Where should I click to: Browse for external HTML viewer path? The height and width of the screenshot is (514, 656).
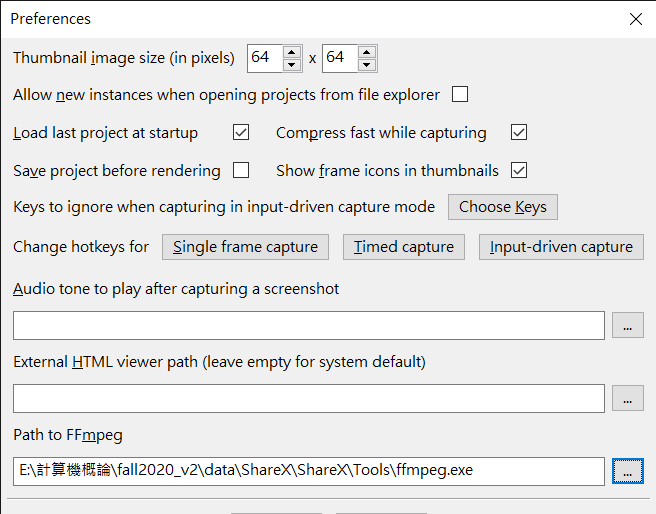coord(628,398)
